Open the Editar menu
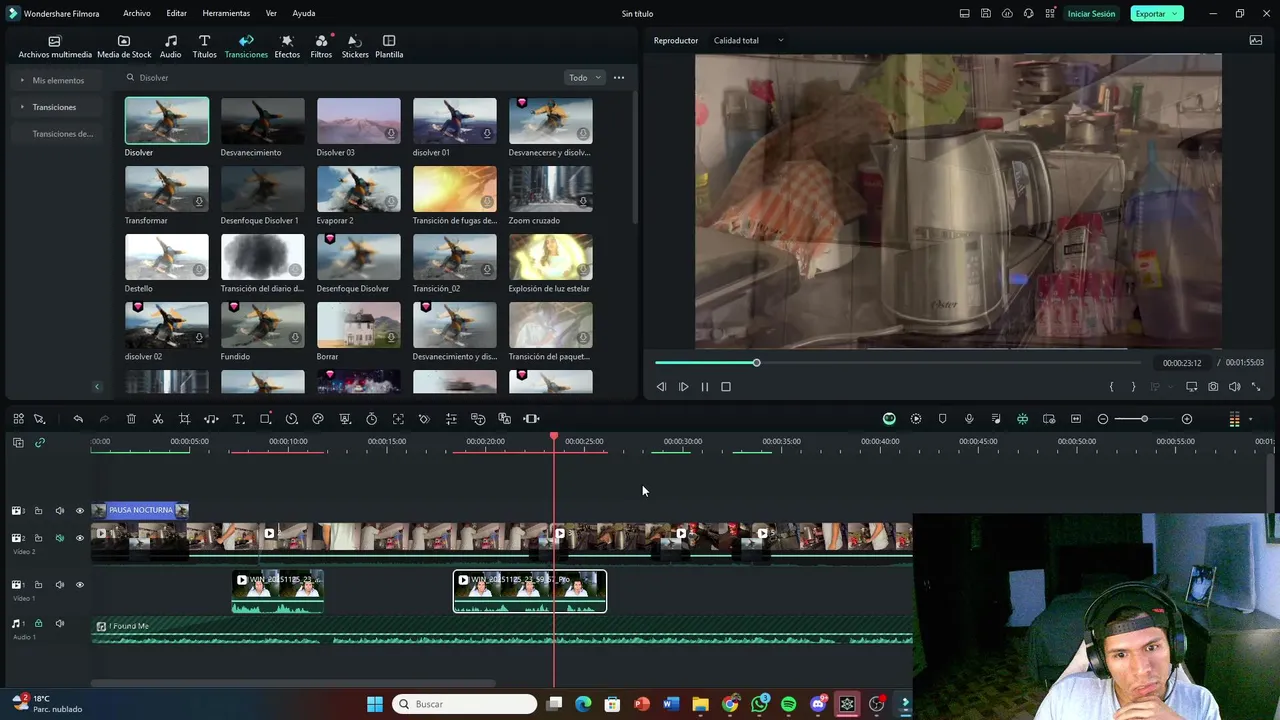1280x720 pixels. pyautogui.click(x=177, y=14)
